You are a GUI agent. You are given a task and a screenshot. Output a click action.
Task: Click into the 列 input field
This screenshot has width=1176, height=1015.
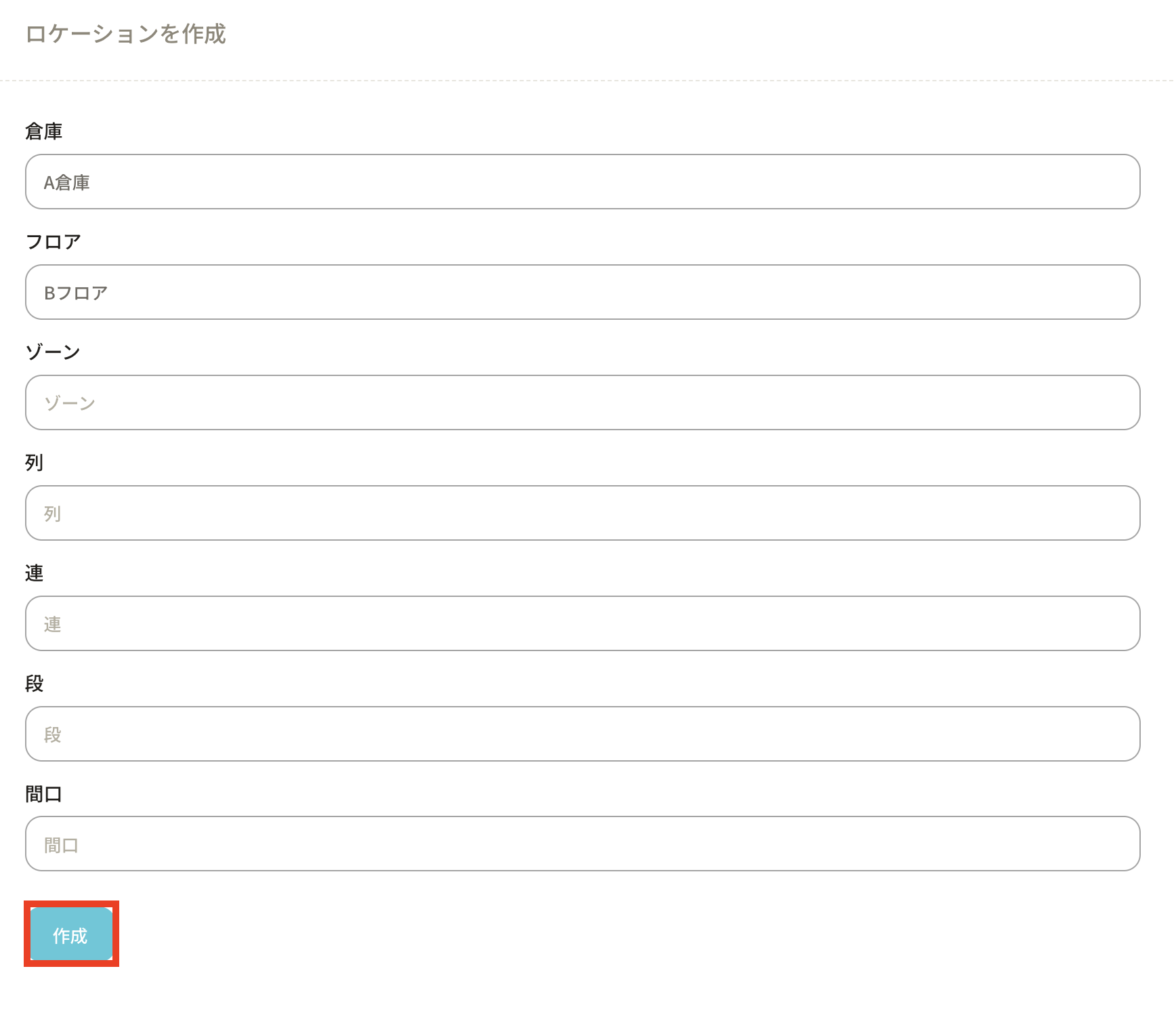click(x=583, y=513)
